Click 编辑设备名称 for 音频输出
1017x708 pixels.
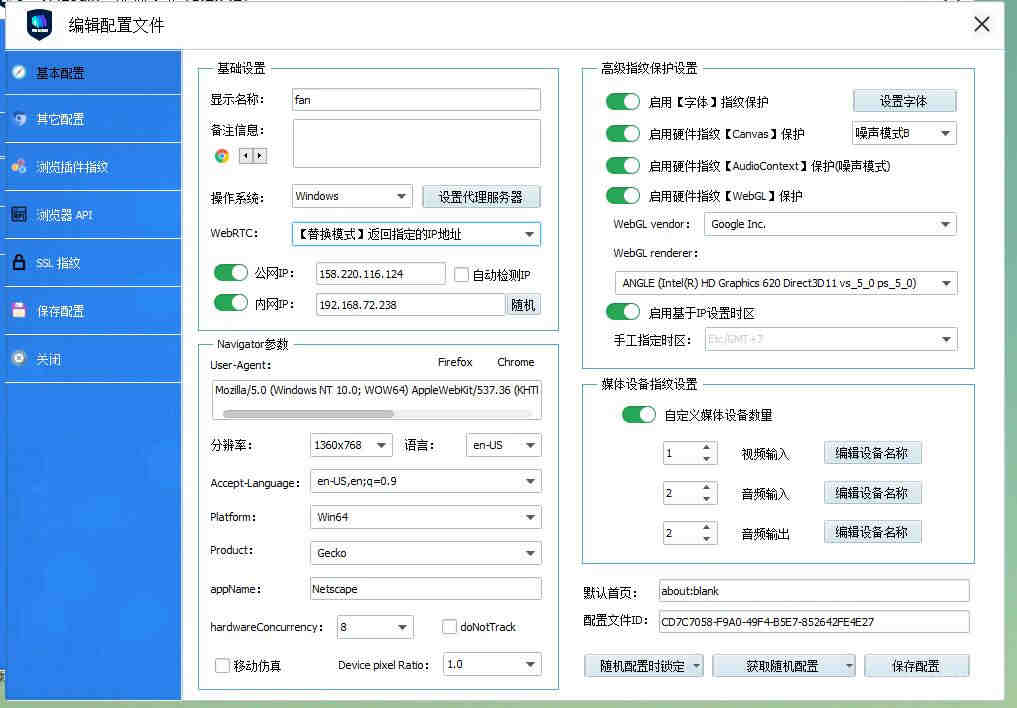click(x=872, y=532)
